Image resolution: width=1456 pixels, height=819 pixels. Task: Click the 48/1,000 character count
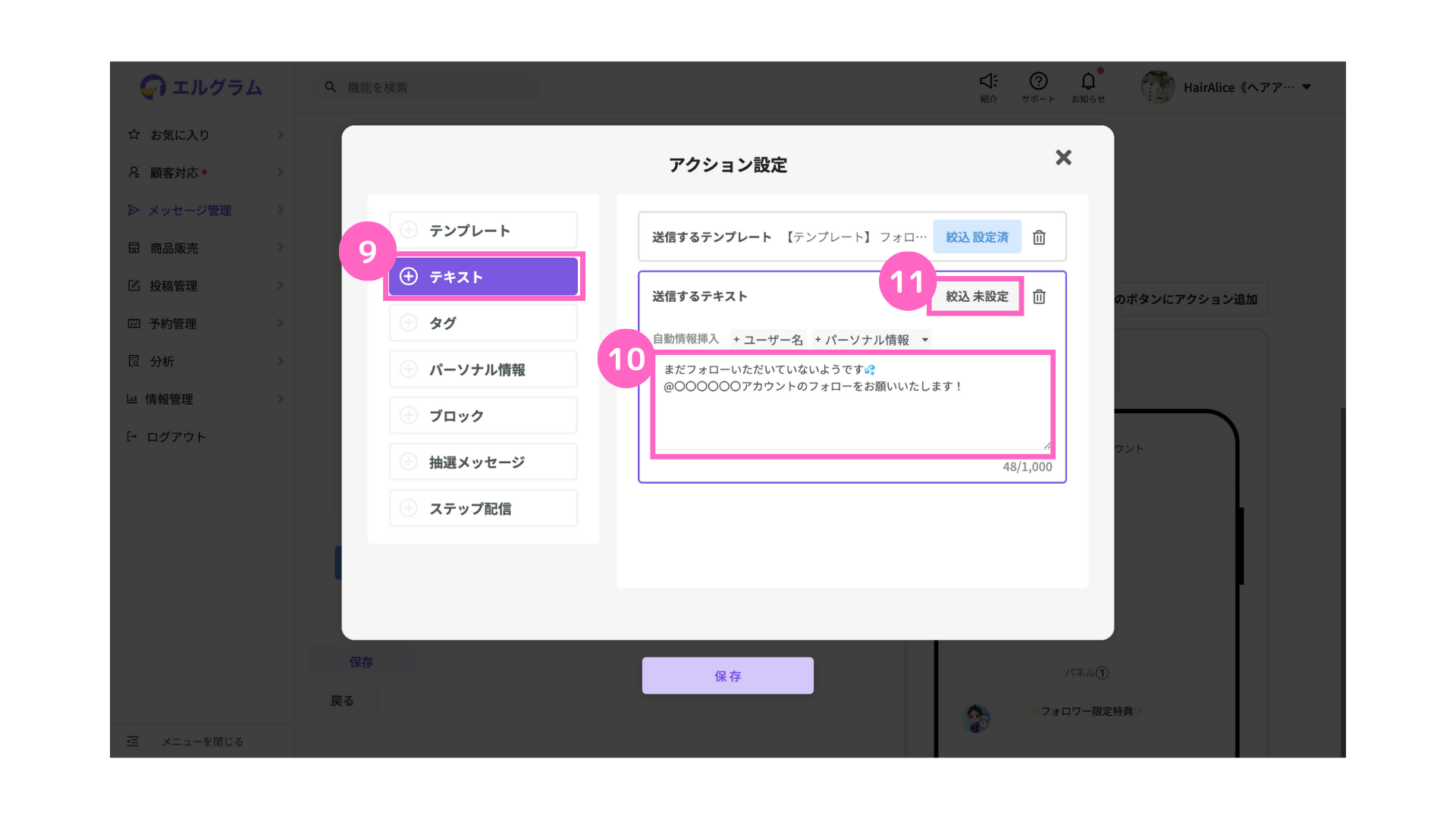coord(1027,467)
